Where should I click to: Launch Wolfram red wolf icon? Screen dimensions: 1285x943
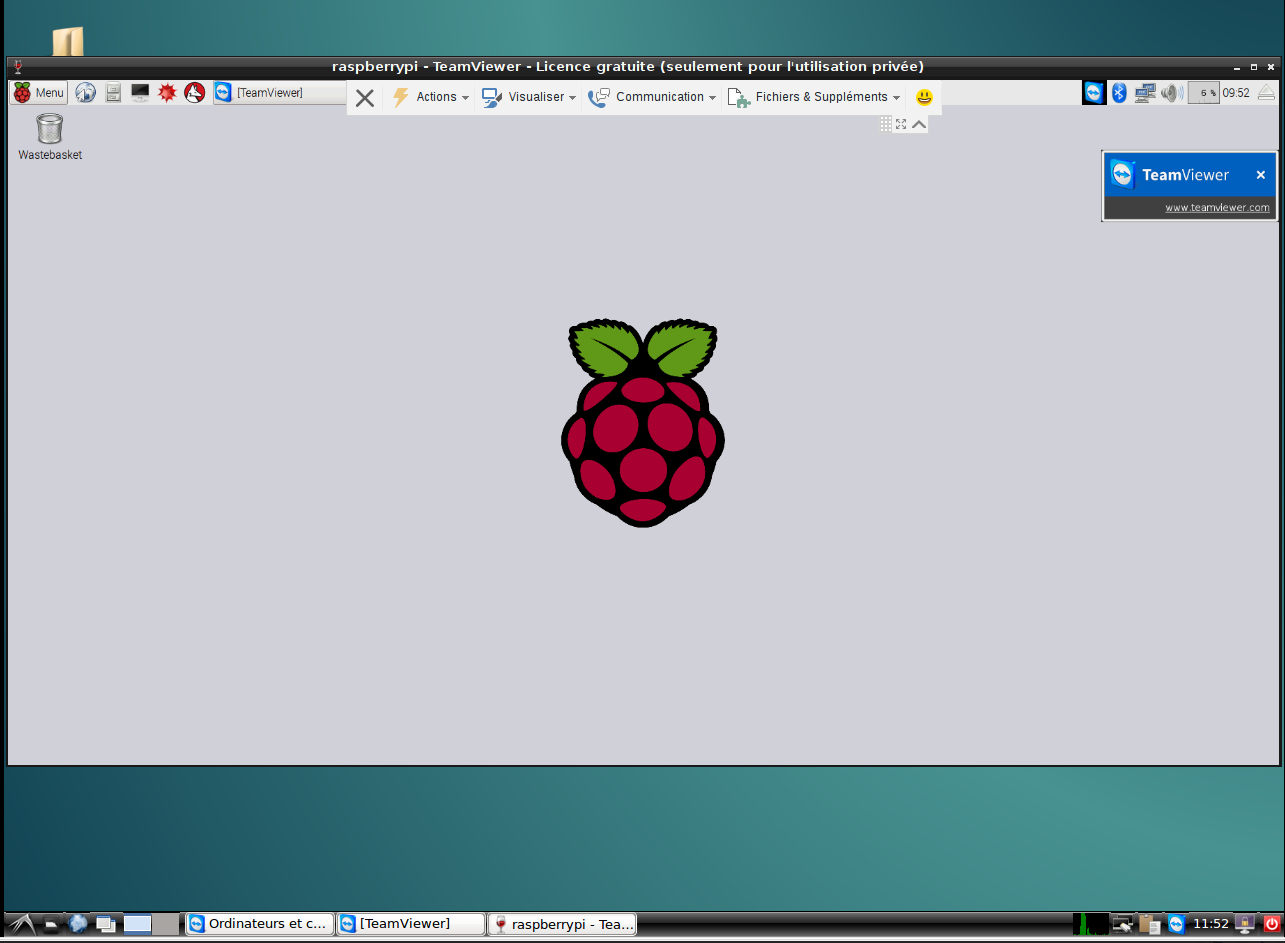click(x=195, y=93)
